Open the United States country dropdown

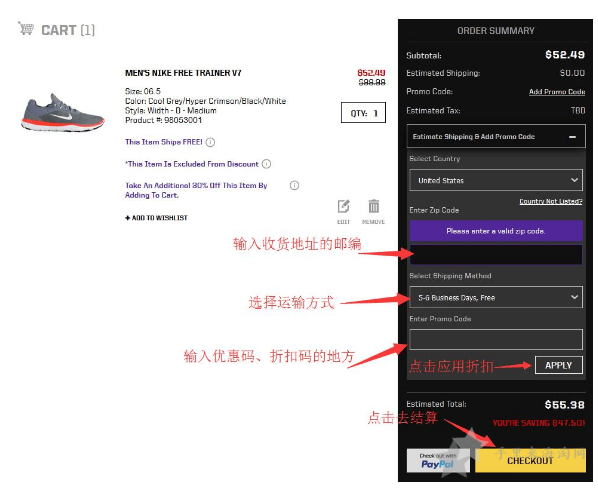496,180
